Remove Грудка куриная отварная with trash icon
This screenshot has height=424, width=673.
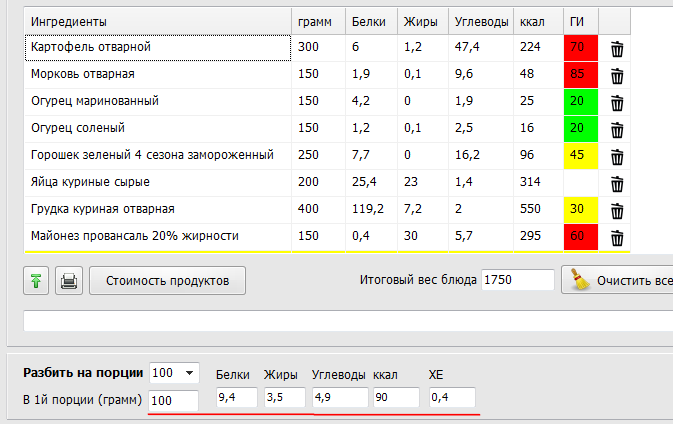point(617,211)
